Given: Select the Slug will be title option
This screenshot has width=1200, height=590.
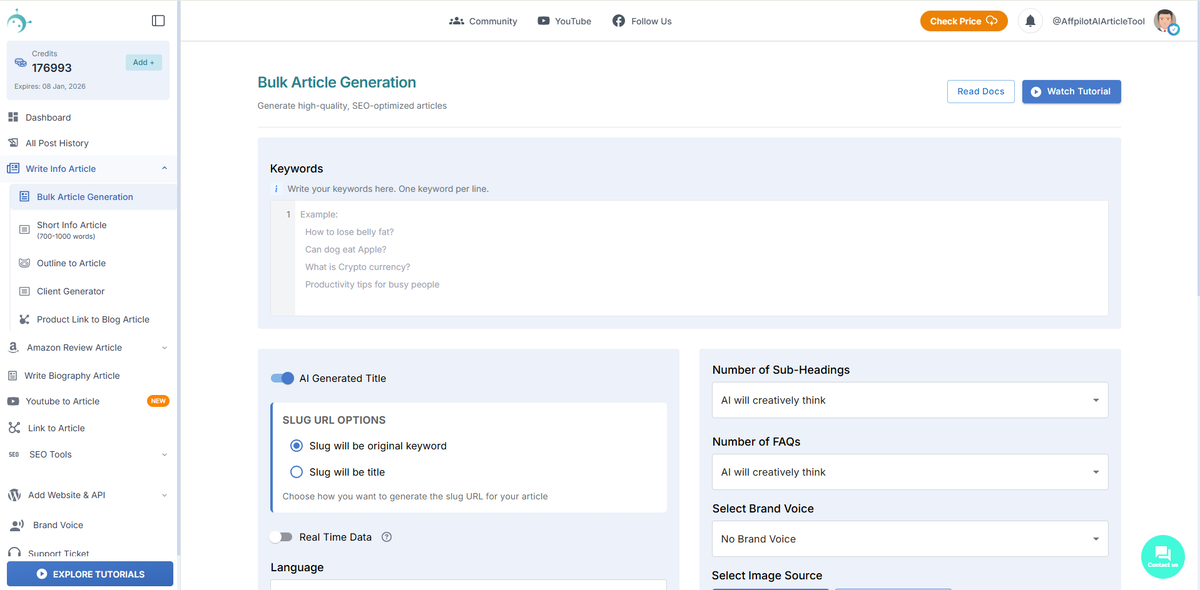Looking at the screenshot, I should (296, 471).
